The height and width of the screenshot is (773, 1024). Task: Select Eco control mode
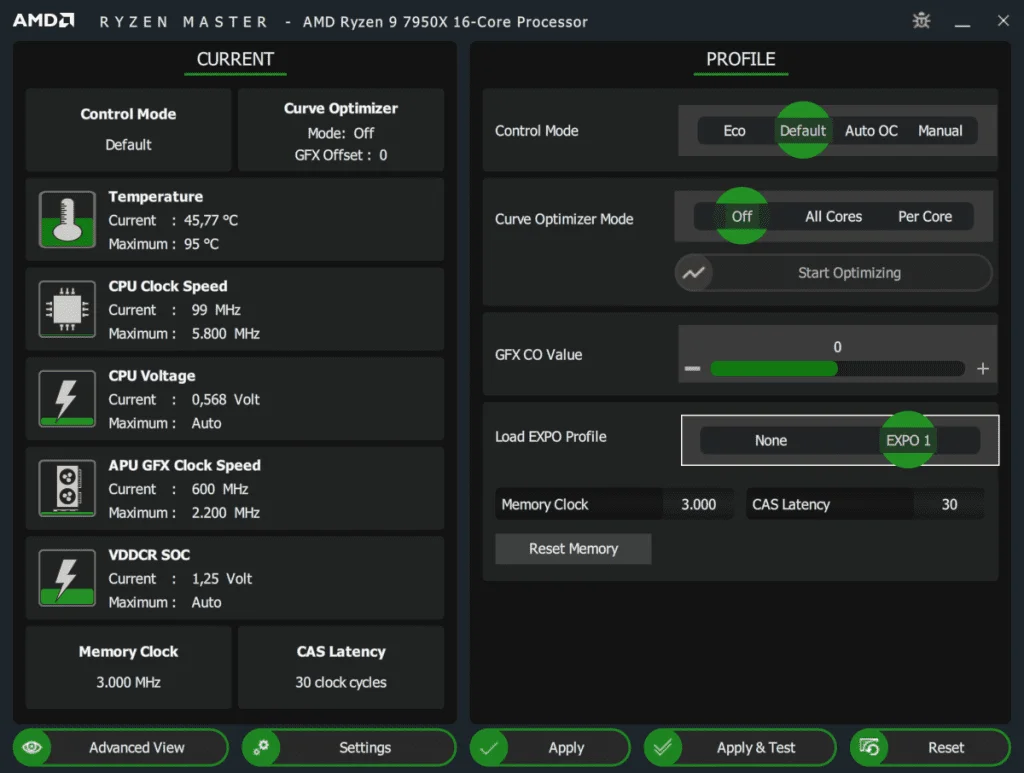pos(734,131)
